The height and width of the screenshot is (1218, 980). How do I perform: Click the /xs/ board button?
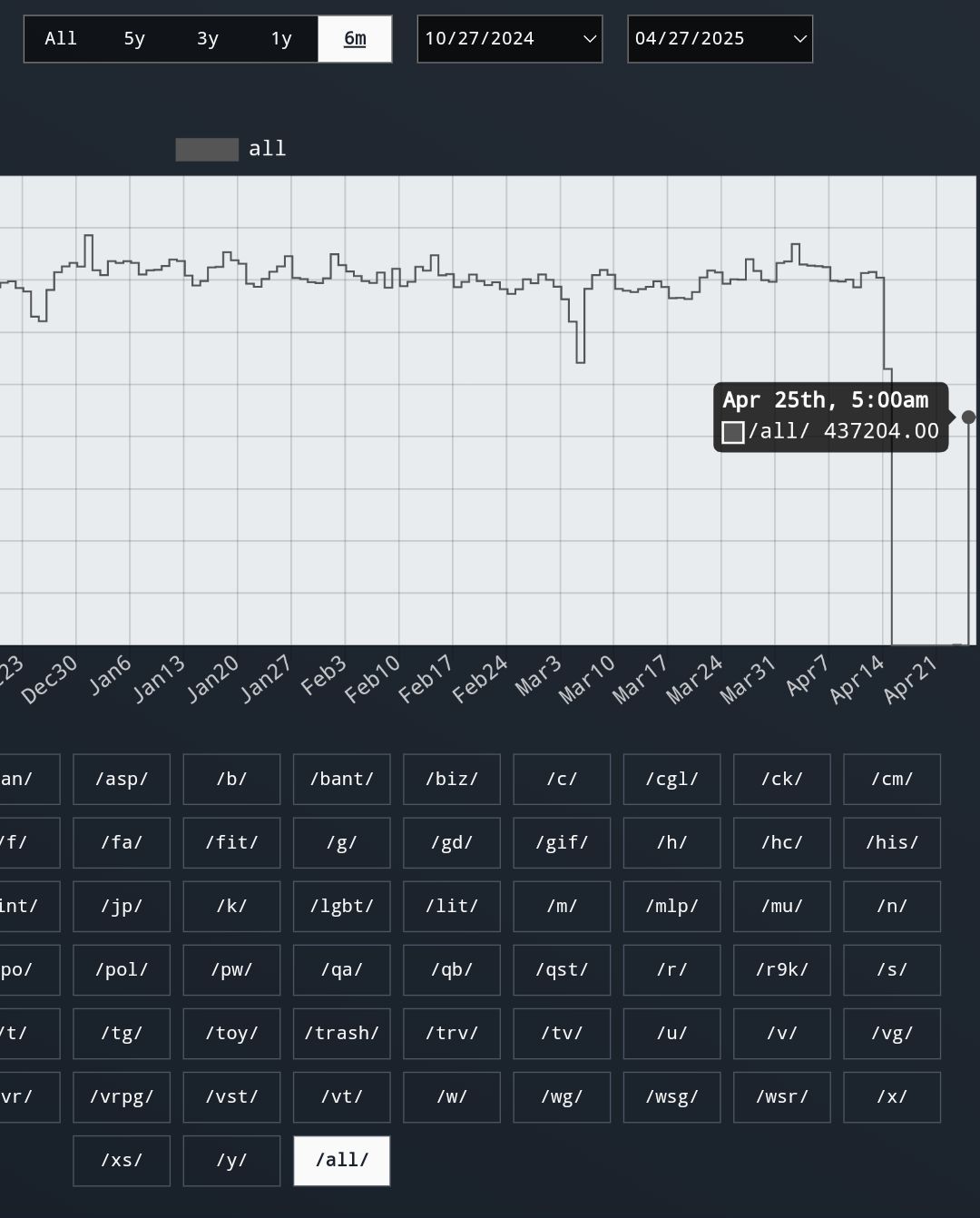(122, 1161)
